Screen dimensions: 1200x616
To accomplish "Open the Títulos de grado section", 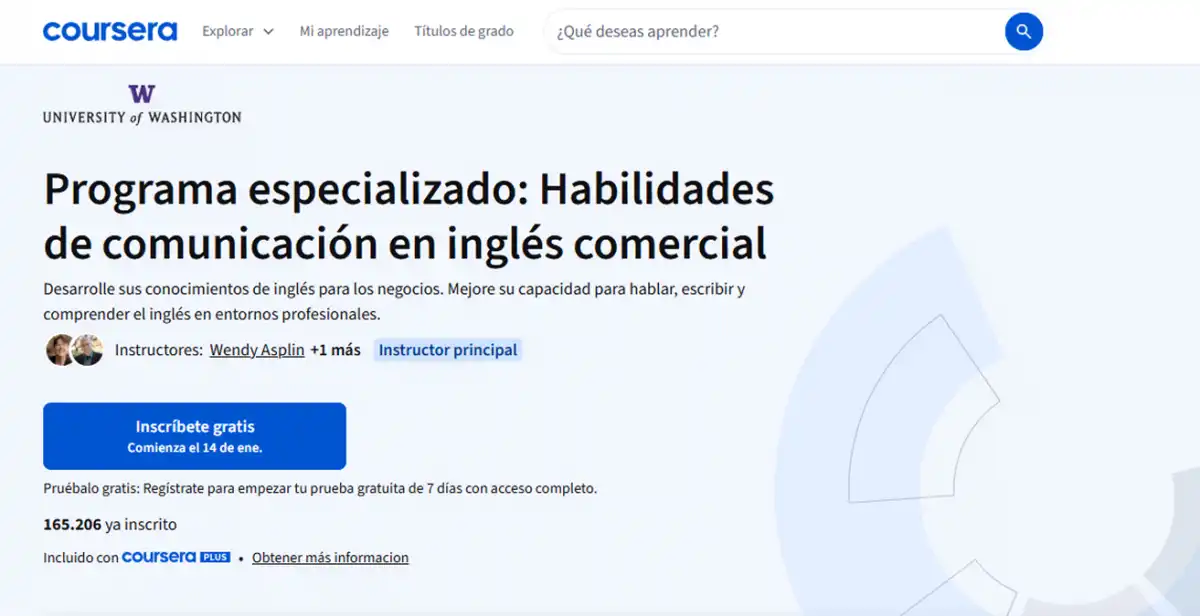I will pyautogui.click(x=464, y=31).
